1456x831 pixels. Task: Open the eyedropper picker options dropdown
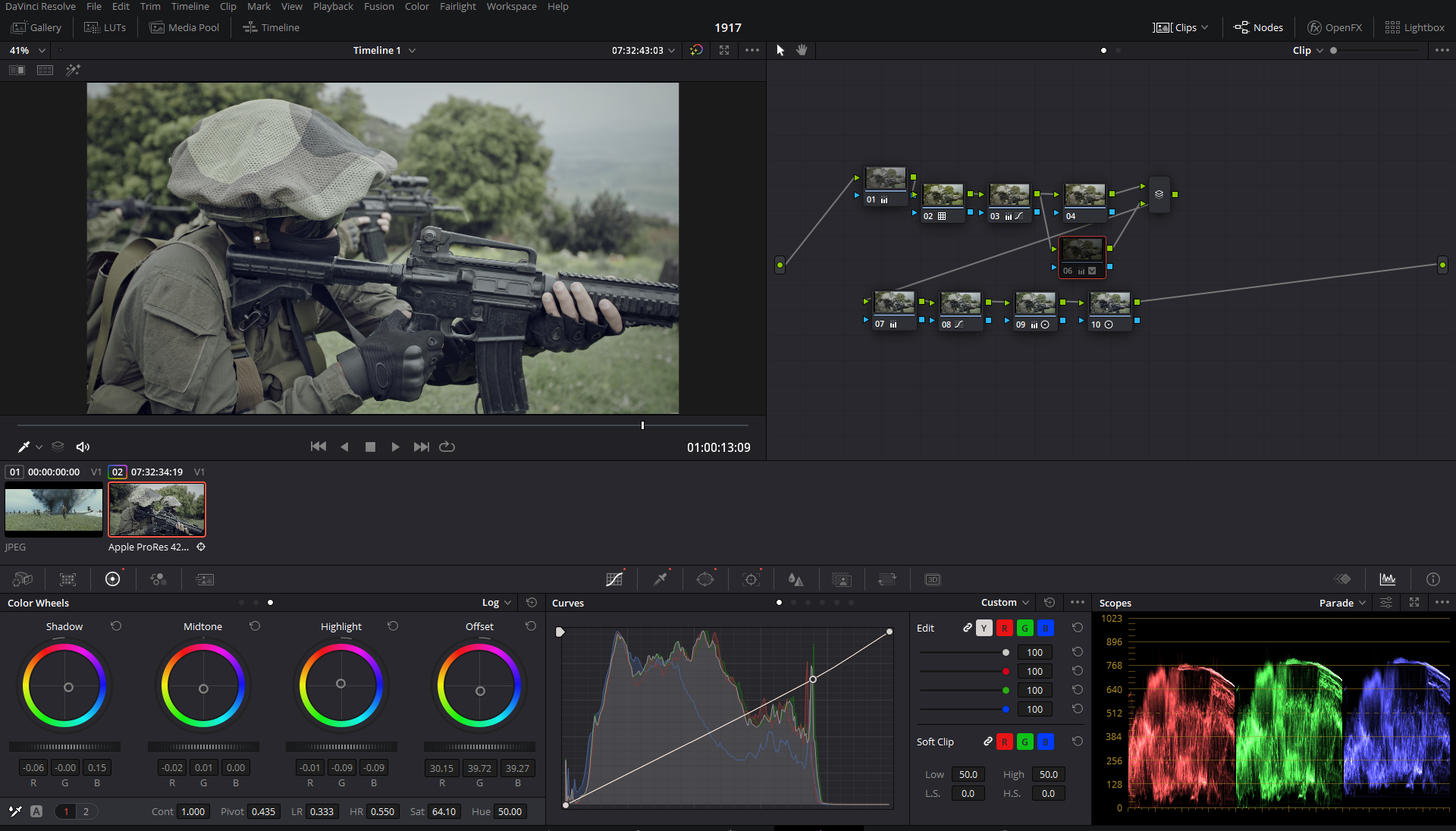39,447
